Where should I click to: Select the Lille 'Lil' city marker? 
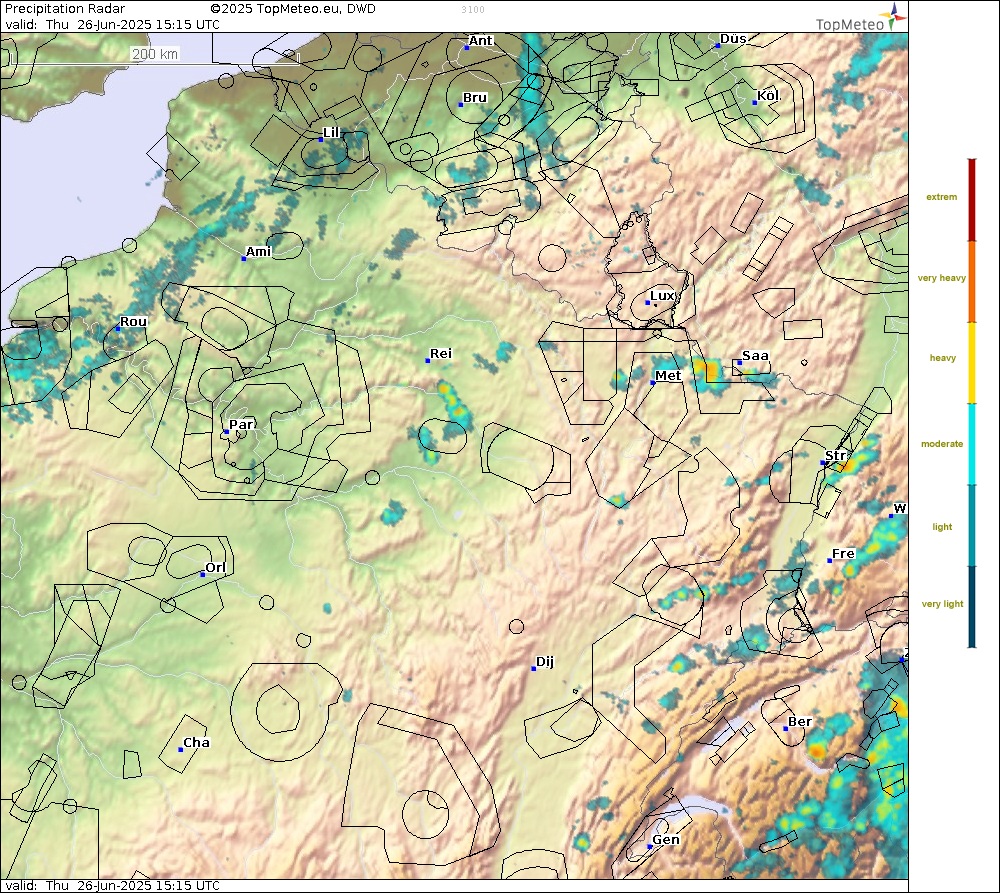point(321,139)
